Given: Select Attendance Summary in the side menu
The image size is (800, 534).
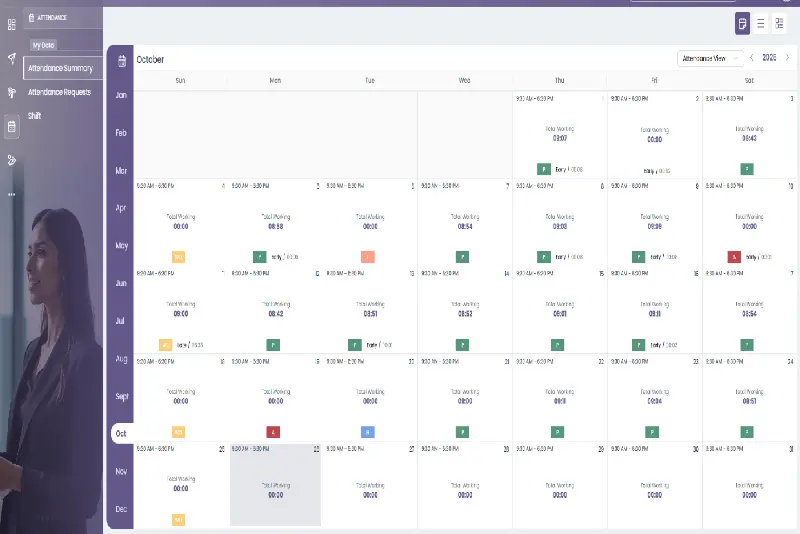Looking at the screenshot, I should (63, 68).
